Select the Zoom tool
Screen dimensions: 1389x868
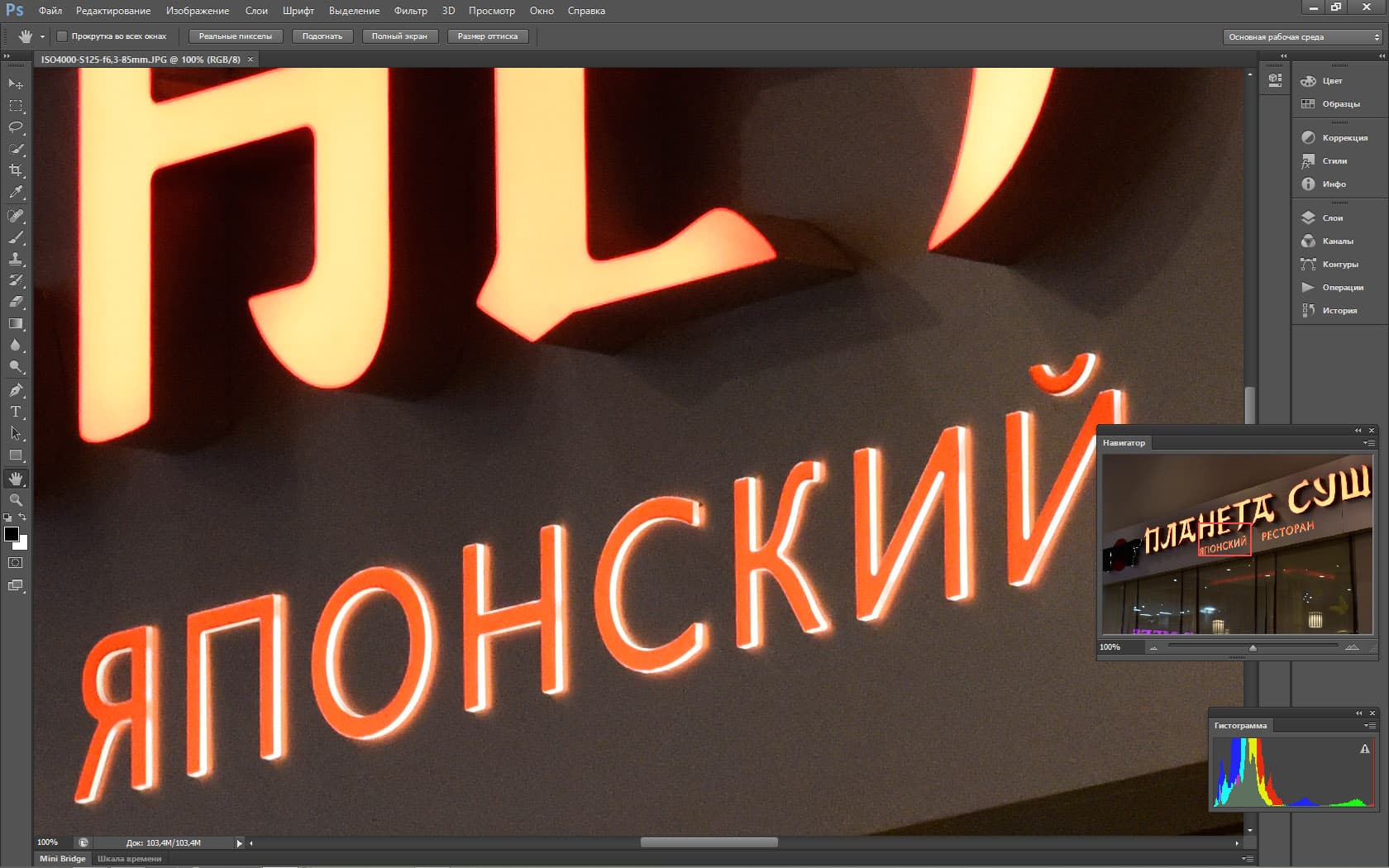point(16,500)
